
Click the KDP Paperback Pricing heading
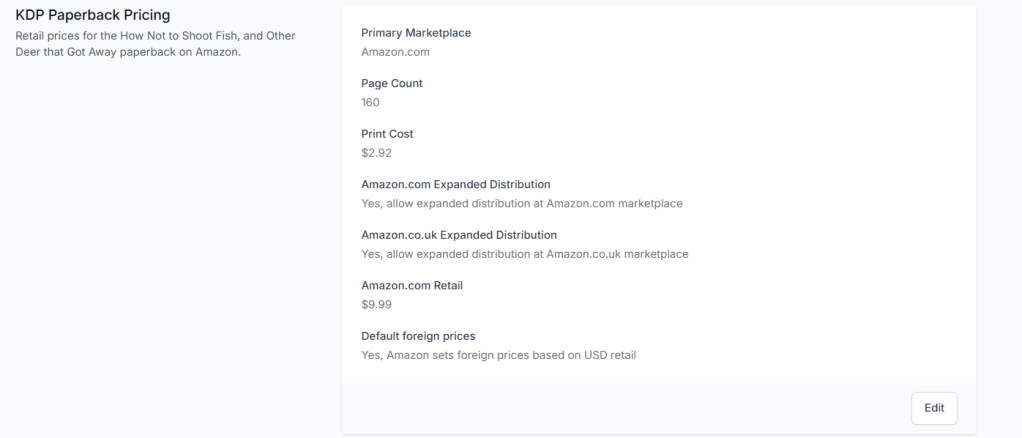pyautogui.click(x=92, y=15)
